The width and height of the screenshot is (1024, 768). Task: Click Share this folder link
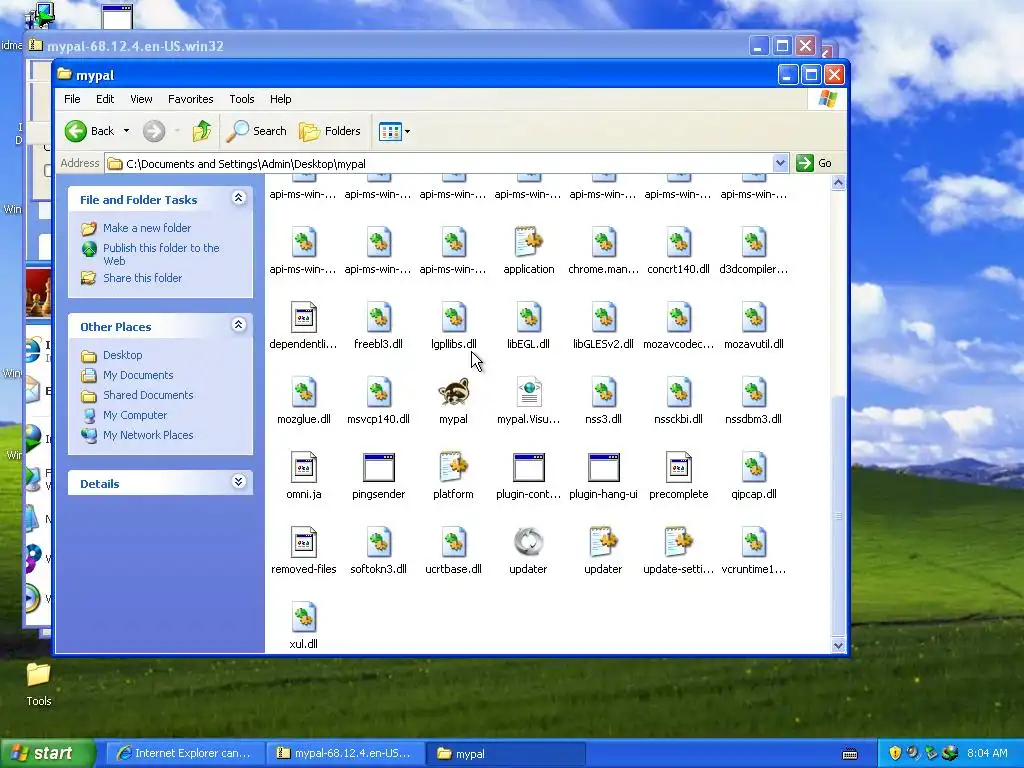click(x=142, y=278)
